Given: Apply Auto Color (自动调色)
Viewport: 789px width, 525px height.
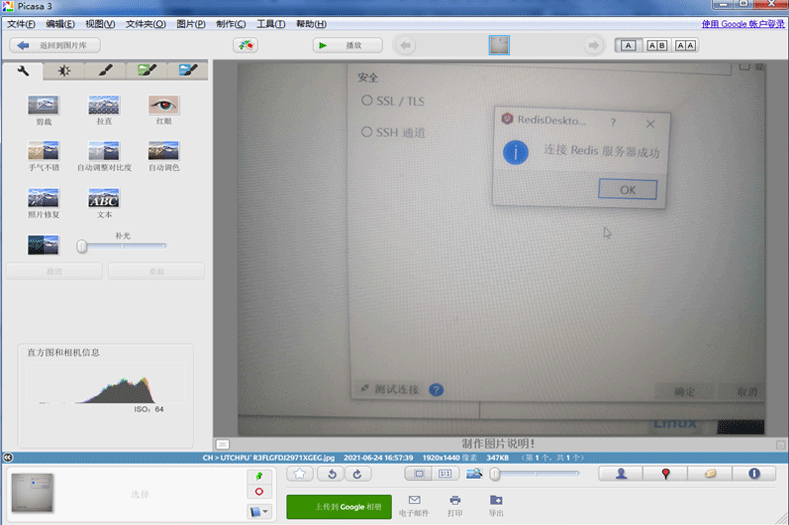Looking at the screenshot, I should 164,151.
